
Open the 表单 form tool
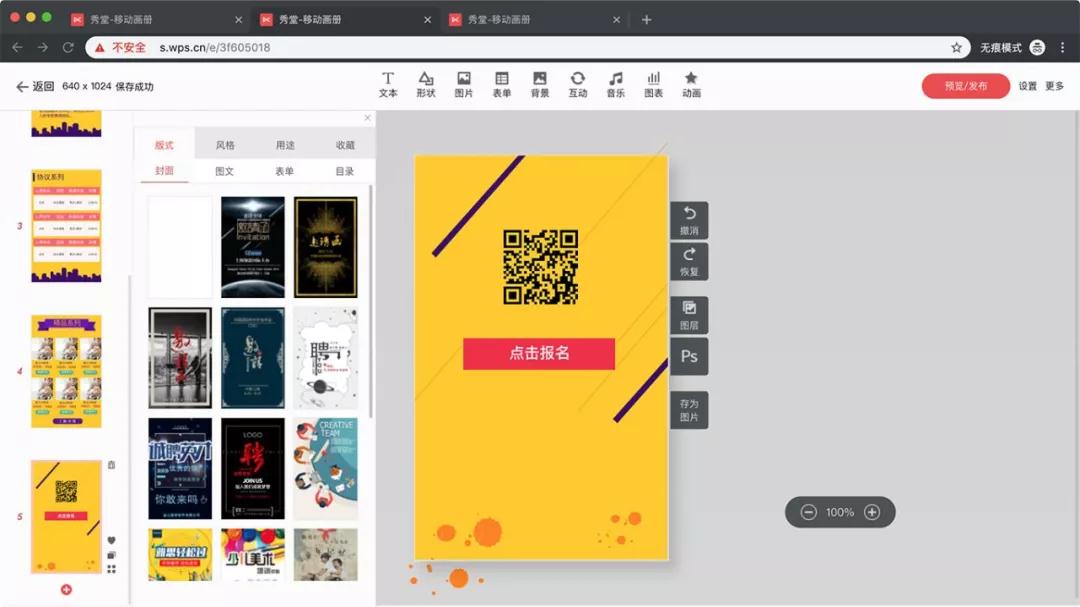[501, 85]
